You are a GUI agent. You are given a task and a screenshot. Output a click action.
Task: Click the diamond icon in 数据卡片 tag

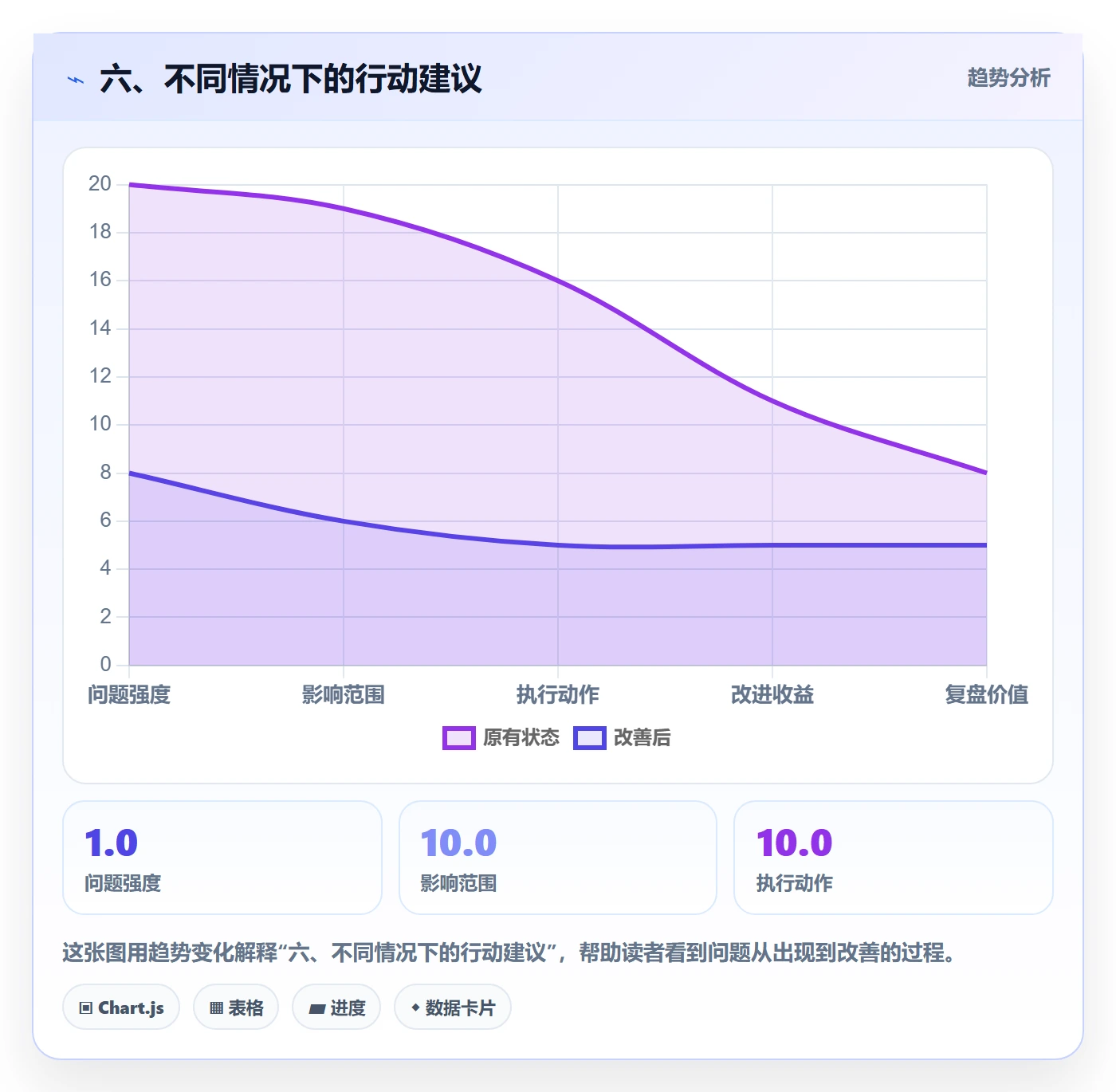point(415,1008)
